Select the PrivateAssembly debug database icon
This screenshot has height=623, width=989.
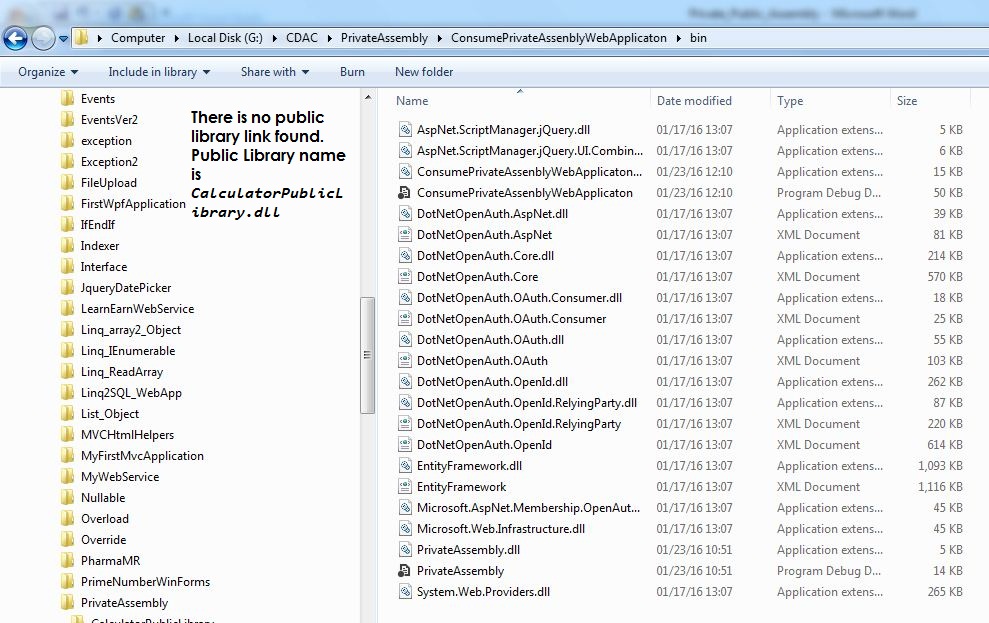(x=404, y=571)
